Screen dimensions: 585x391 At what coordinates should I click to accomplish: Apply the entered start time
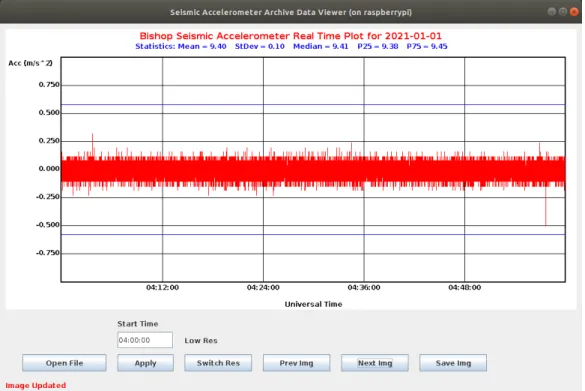tap(146, 363)
